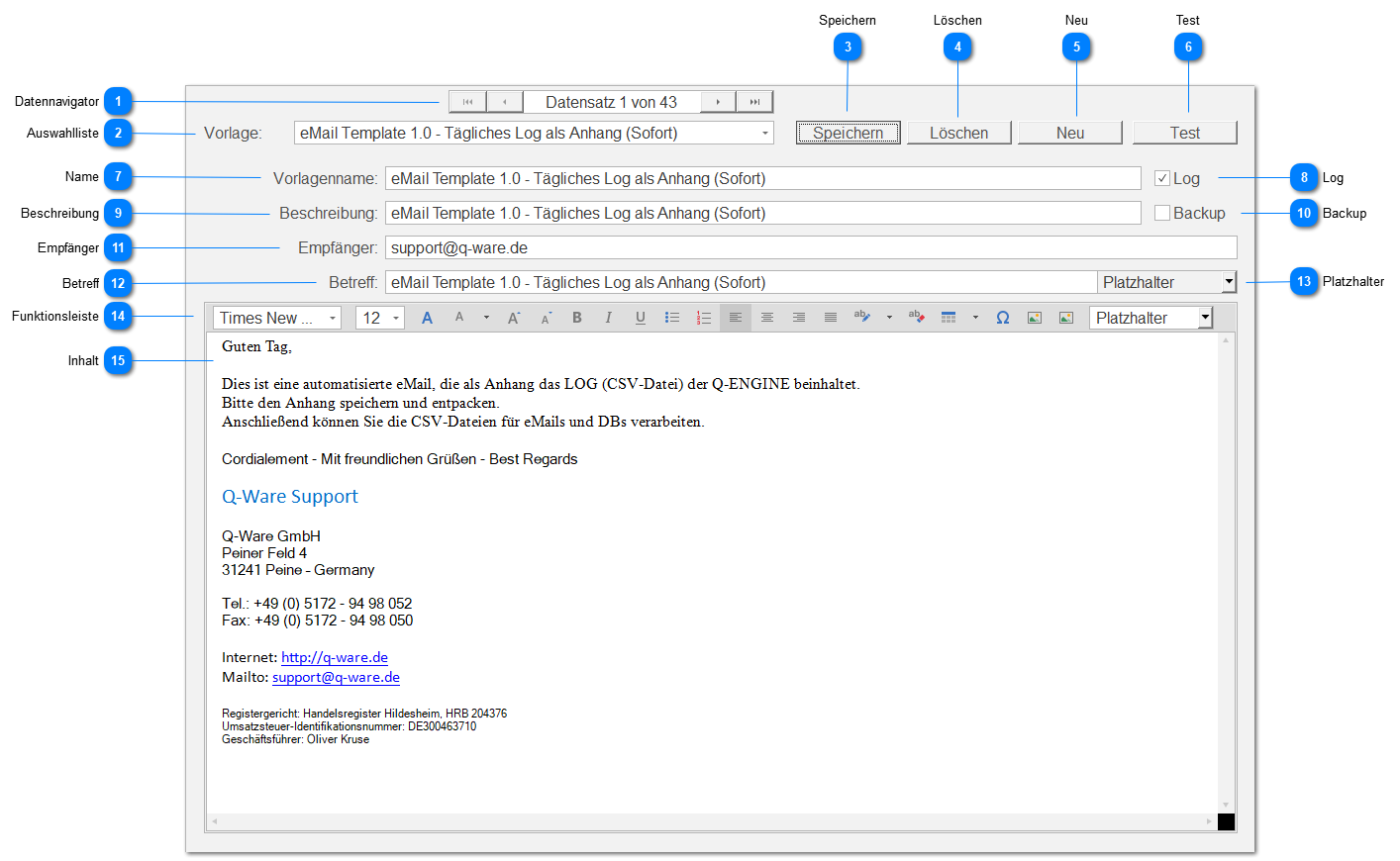Align text left

point(736,318)
